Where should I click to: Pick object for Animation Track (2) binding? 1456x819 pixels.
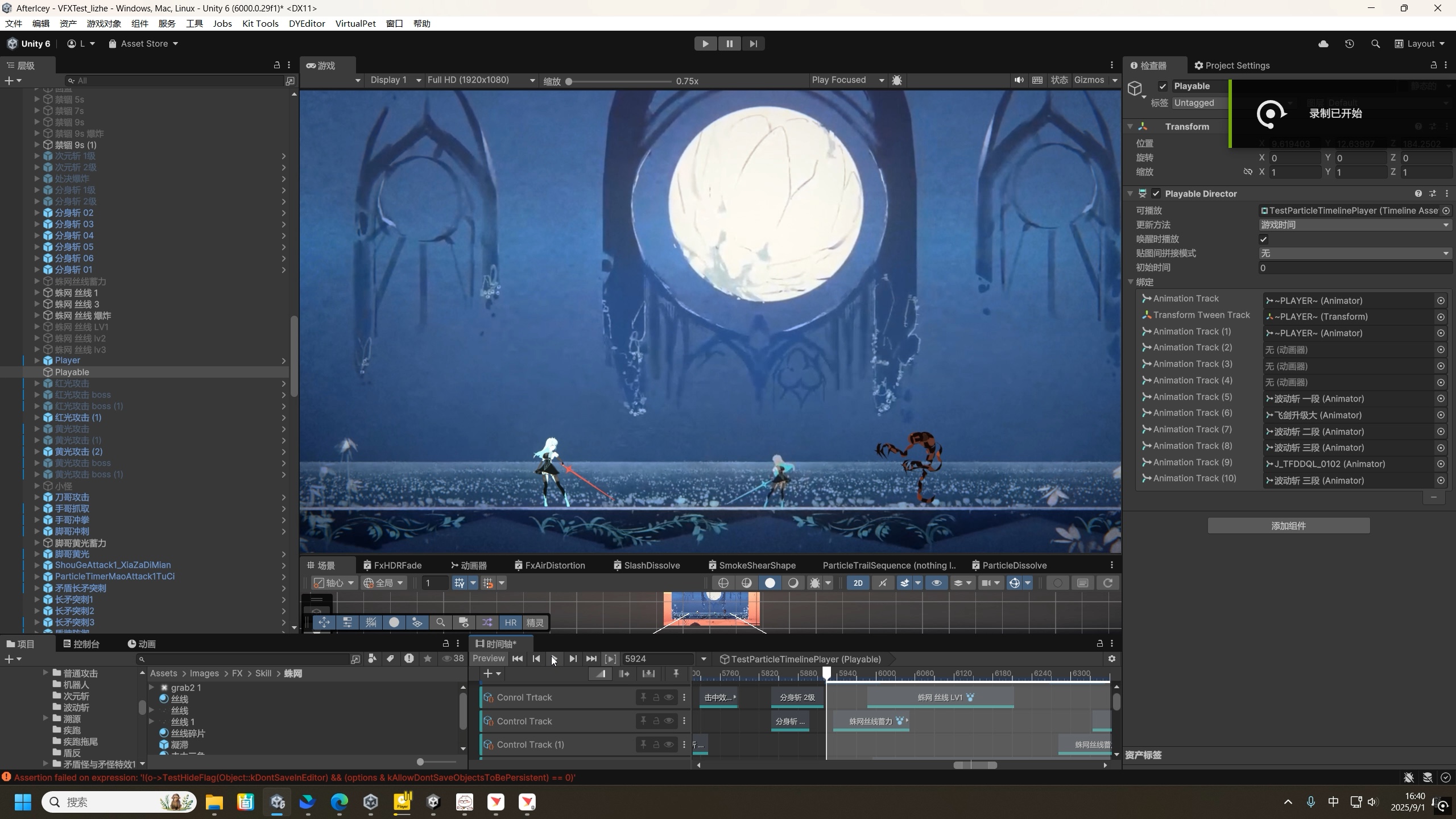(x=1441, y=350)
